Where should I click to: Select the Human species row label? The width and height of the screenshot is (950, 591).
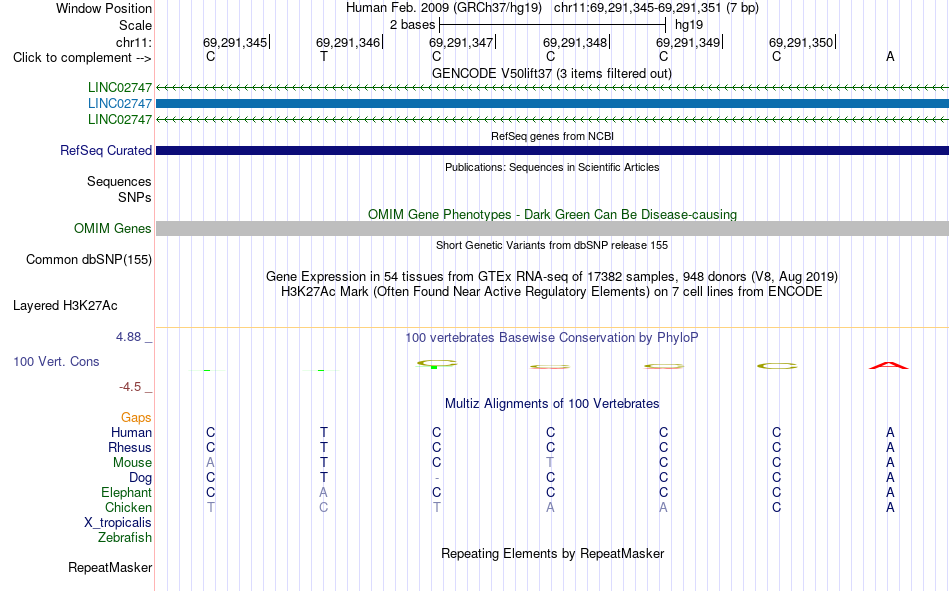click(131, 432)
